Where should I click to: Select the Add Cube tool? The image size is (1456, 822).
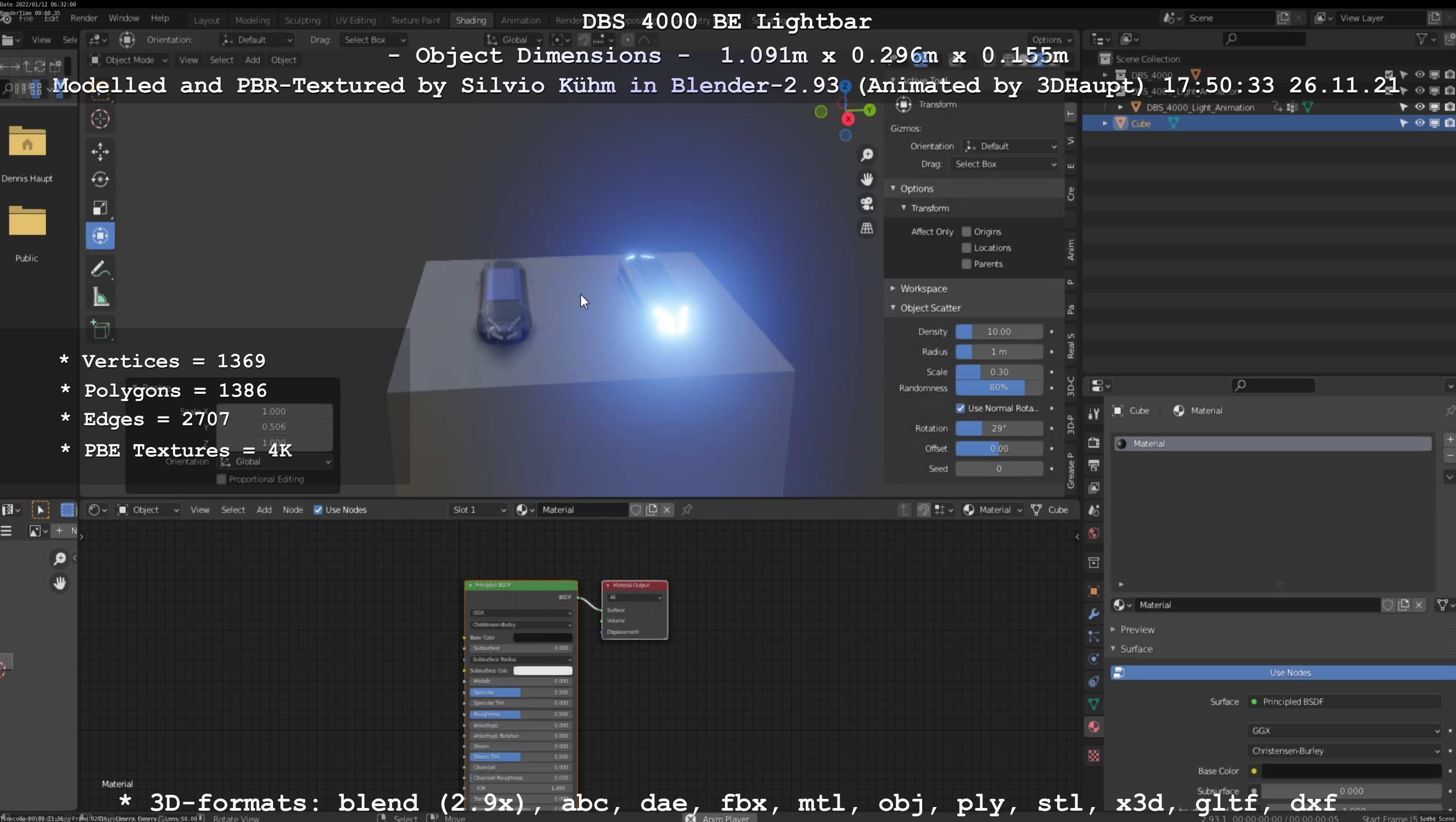100,330
